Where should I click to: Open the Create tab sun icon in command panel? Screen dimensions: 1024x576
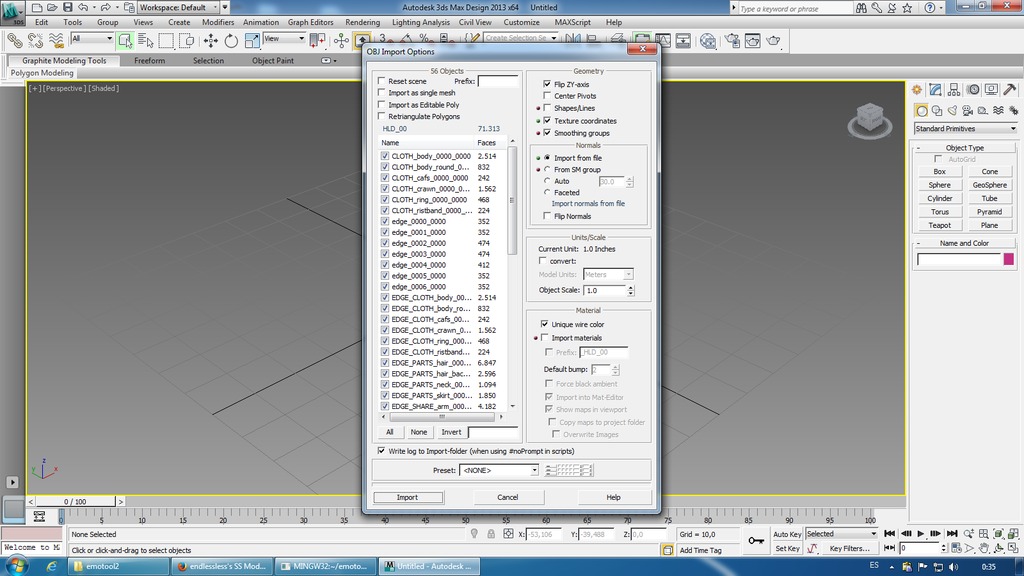coord(917,89)
